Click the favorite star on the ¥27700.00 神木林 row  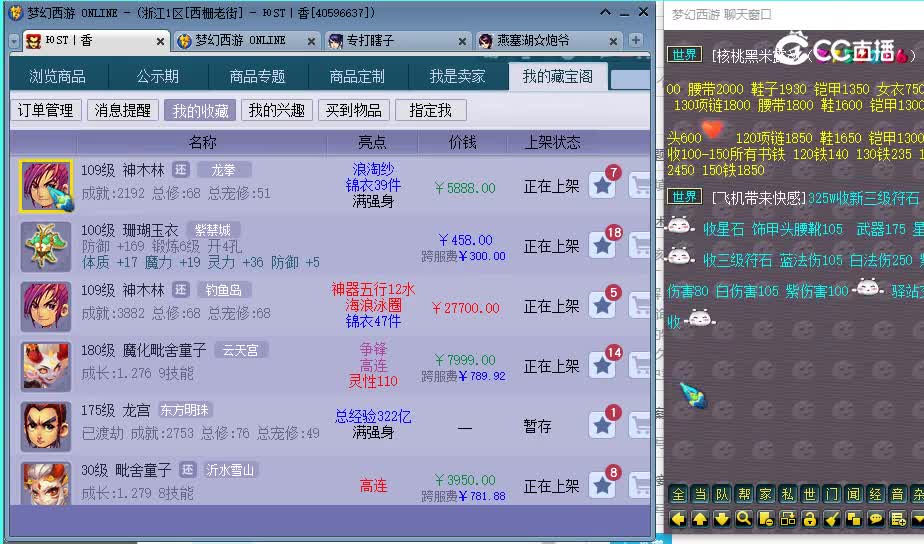pos(602,306)
